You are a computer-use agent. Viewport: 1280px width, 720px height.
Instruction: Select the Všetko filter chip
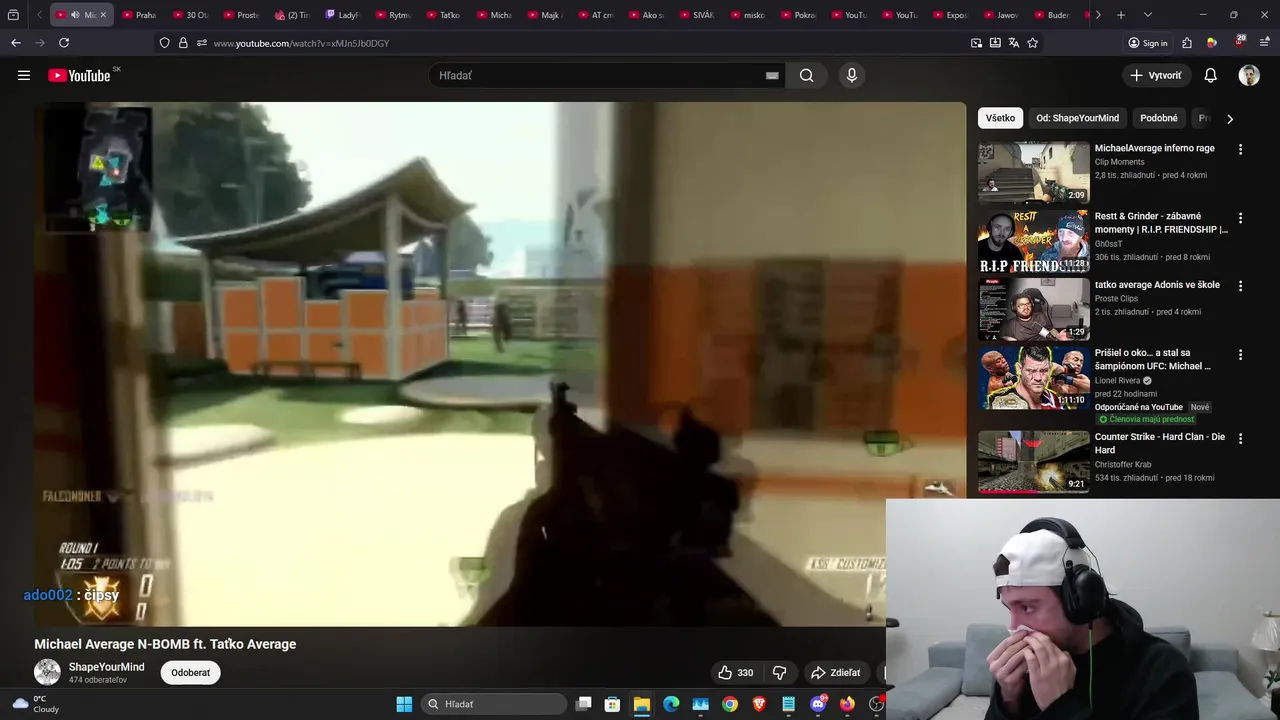point(1000,118)
